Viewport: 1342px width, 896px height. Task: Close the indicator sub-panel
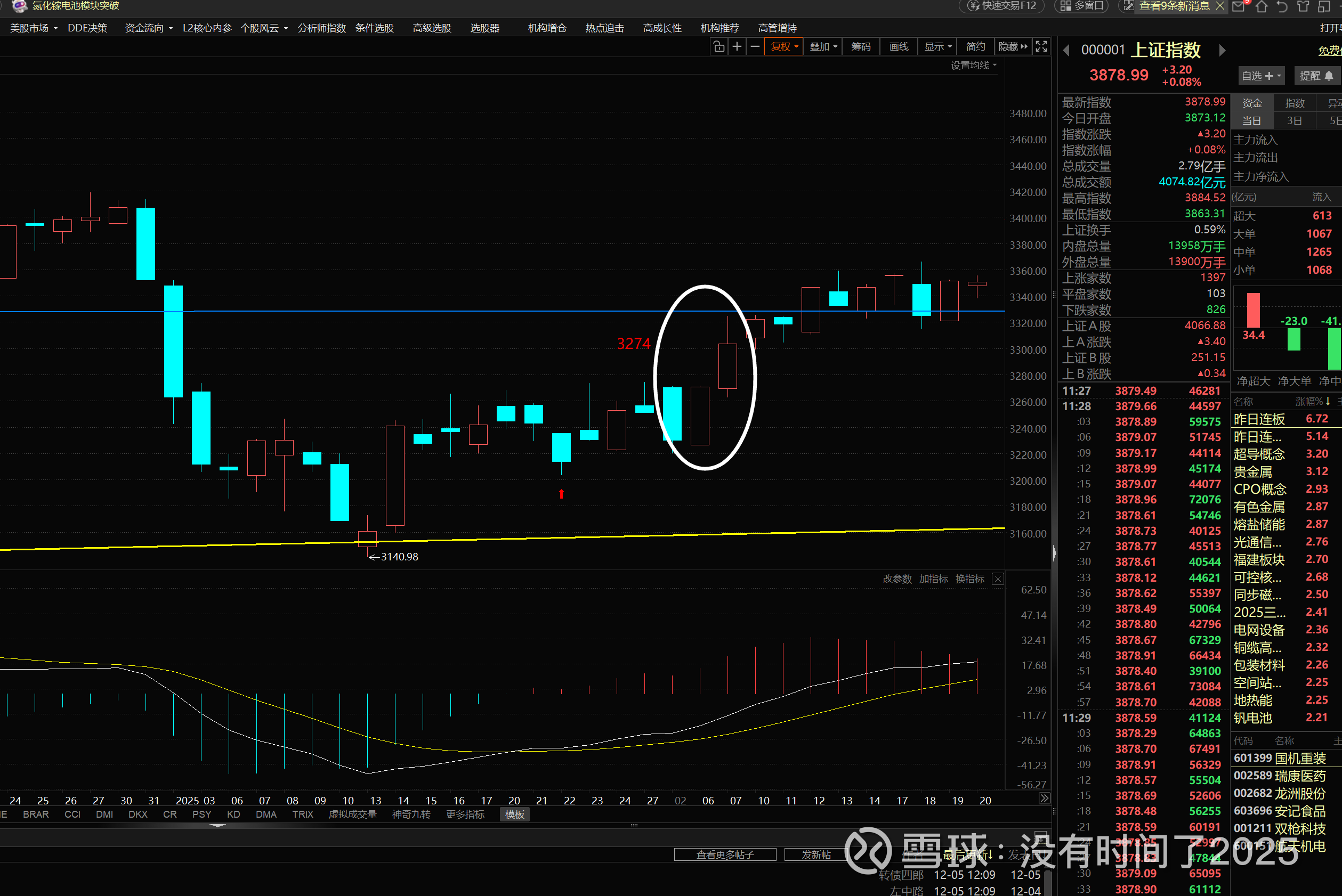point(997,579)
